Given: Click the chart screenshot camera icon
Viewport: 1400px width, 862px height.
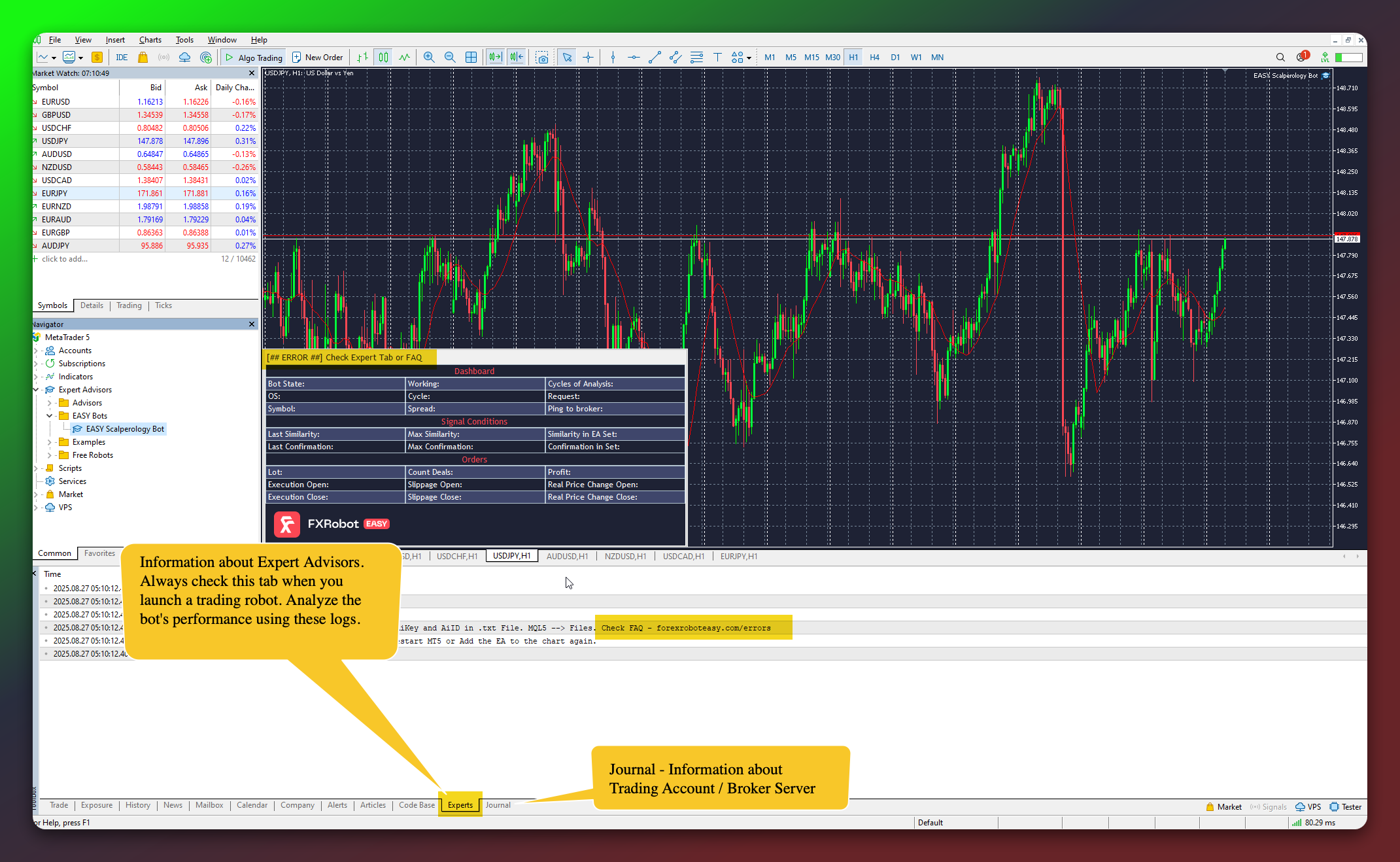Looking at the screenshot, I should pos(542,58).
